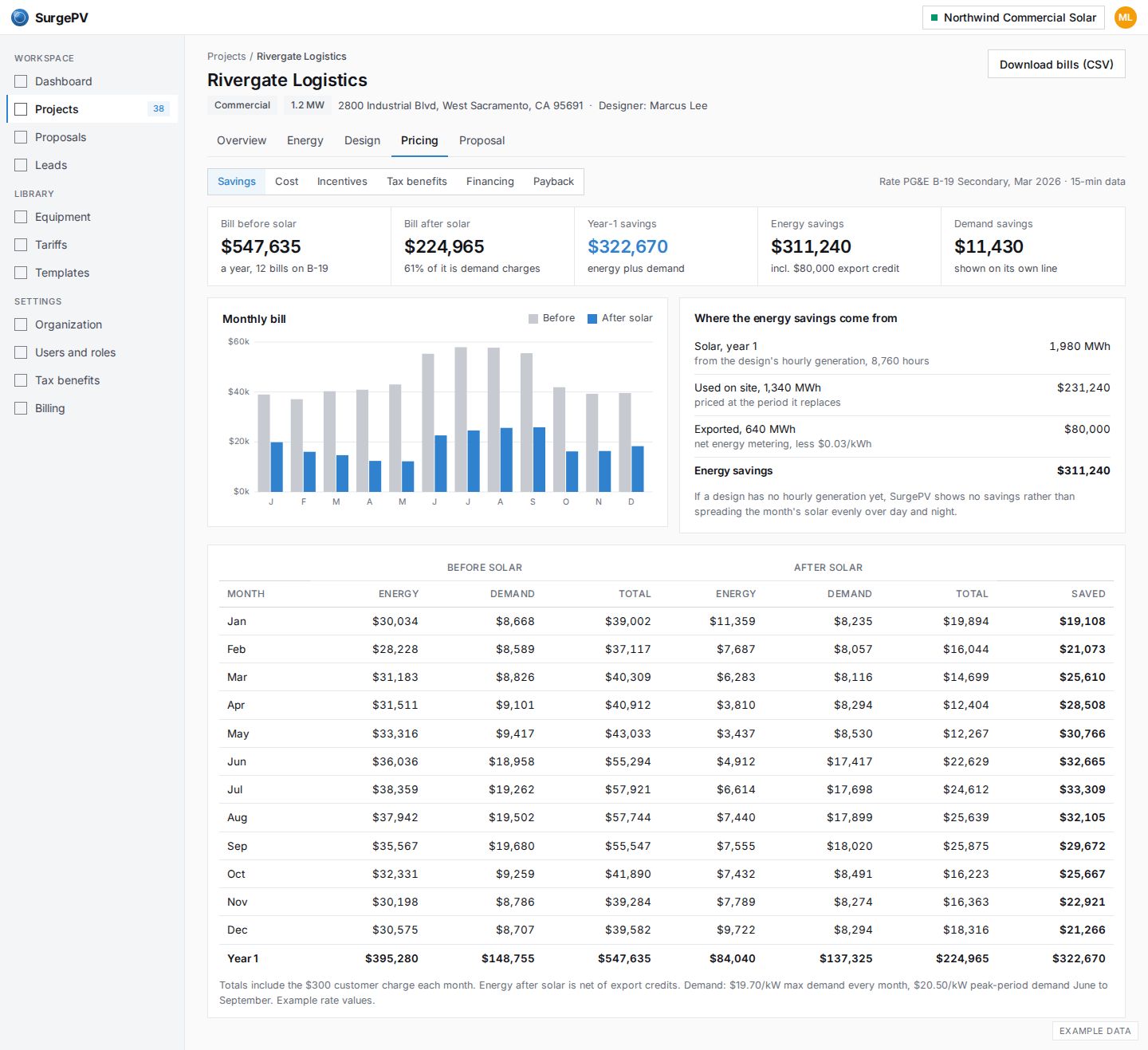Image resolution: width=1148 pixels, height=1050 pixels.
Task: Click the Organization sidebar icon
Action: click(x=21, y=324)
